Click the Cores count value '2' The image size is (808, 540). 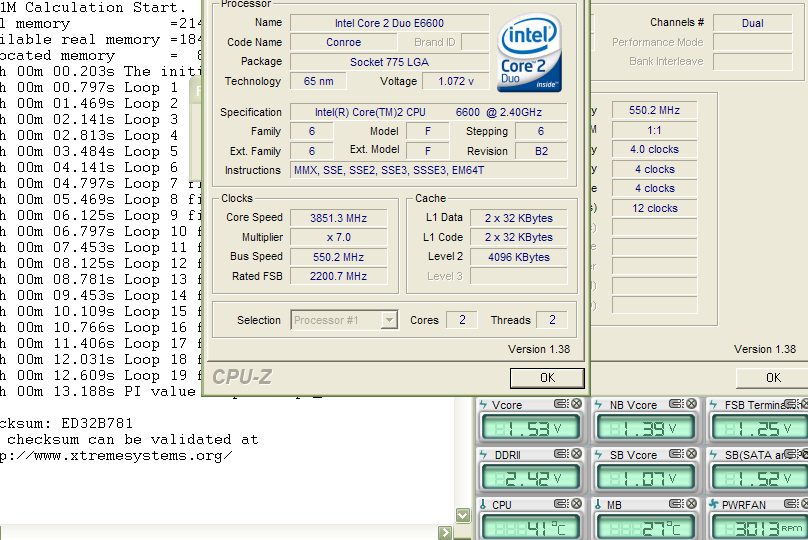tap(462, 320)
